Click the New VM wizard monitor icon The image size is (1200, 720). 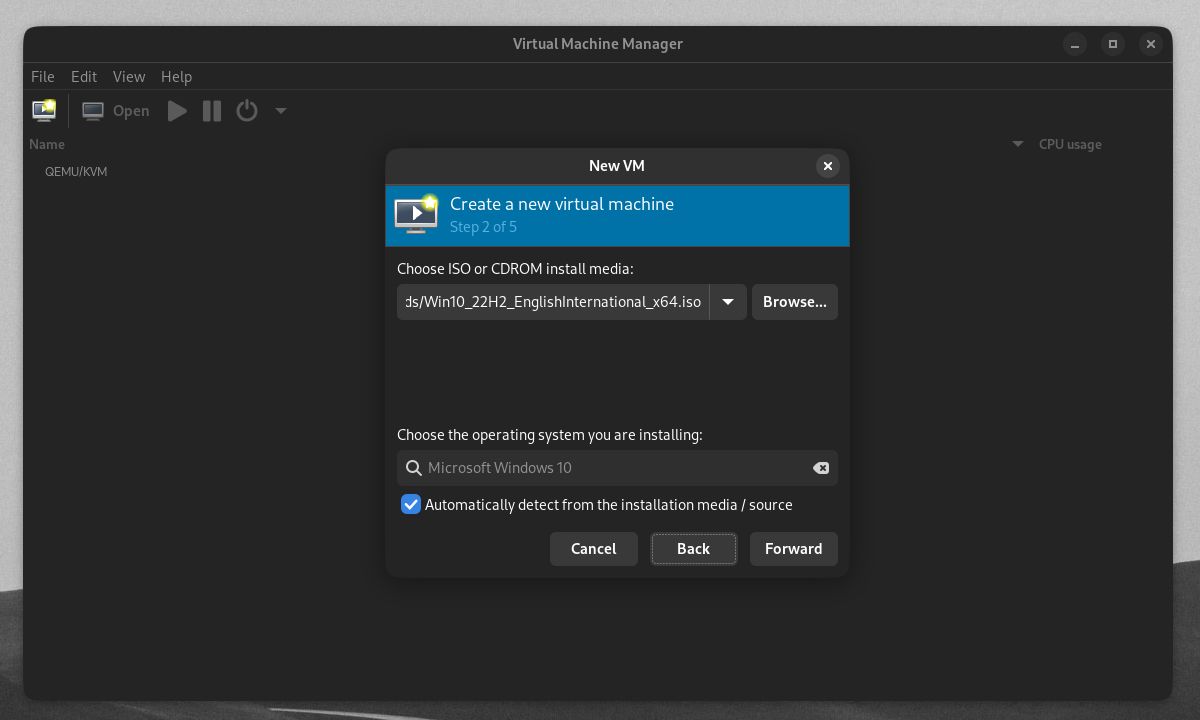[416, 212]
